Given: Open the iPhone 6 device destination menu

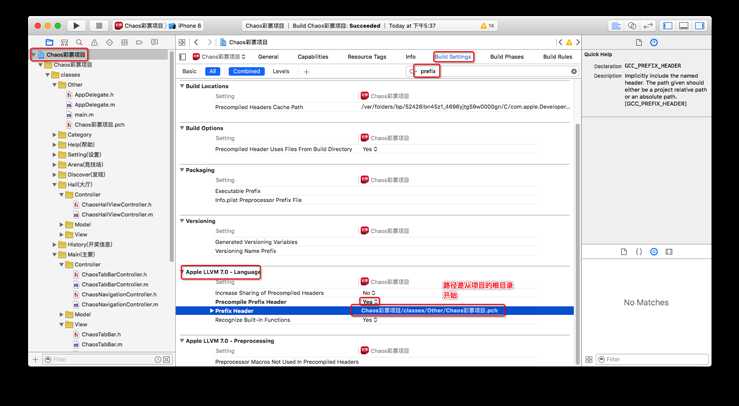Looking at the screenshot, I should click(x=185, y=26).
